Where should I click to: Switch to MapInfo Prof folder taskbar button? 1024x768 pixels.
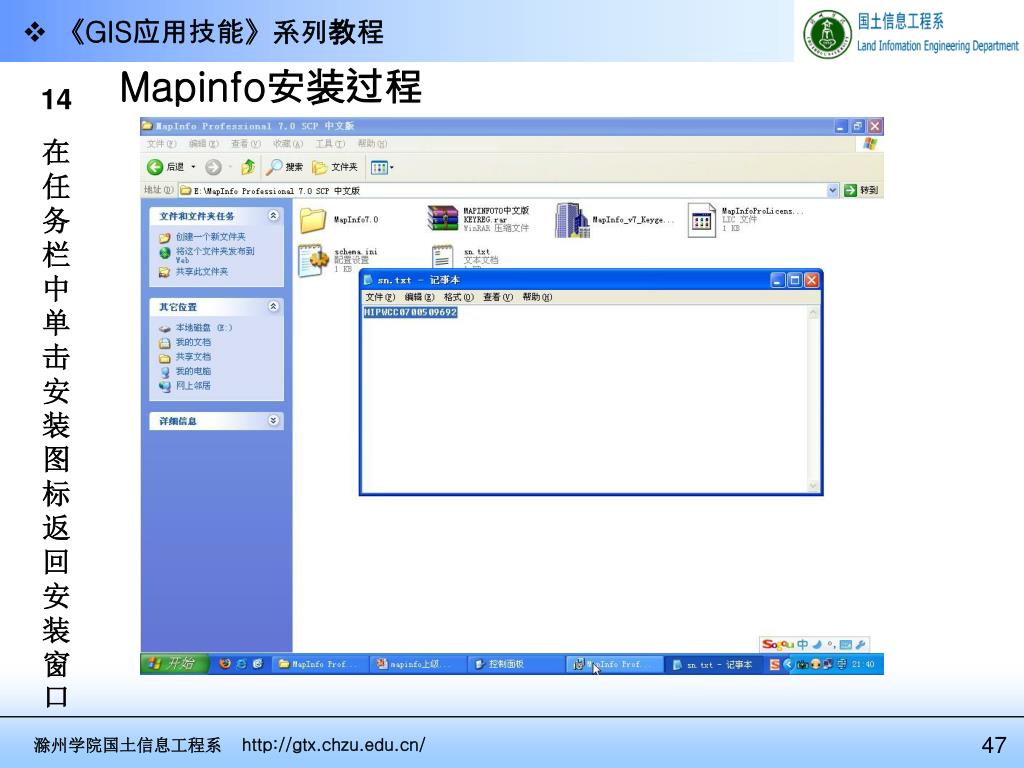(319, 664)
